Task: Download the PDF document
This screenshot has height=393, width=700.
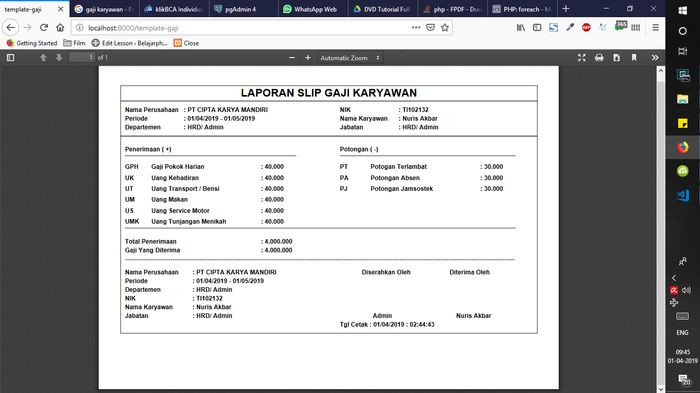Action: pos(617,58)
